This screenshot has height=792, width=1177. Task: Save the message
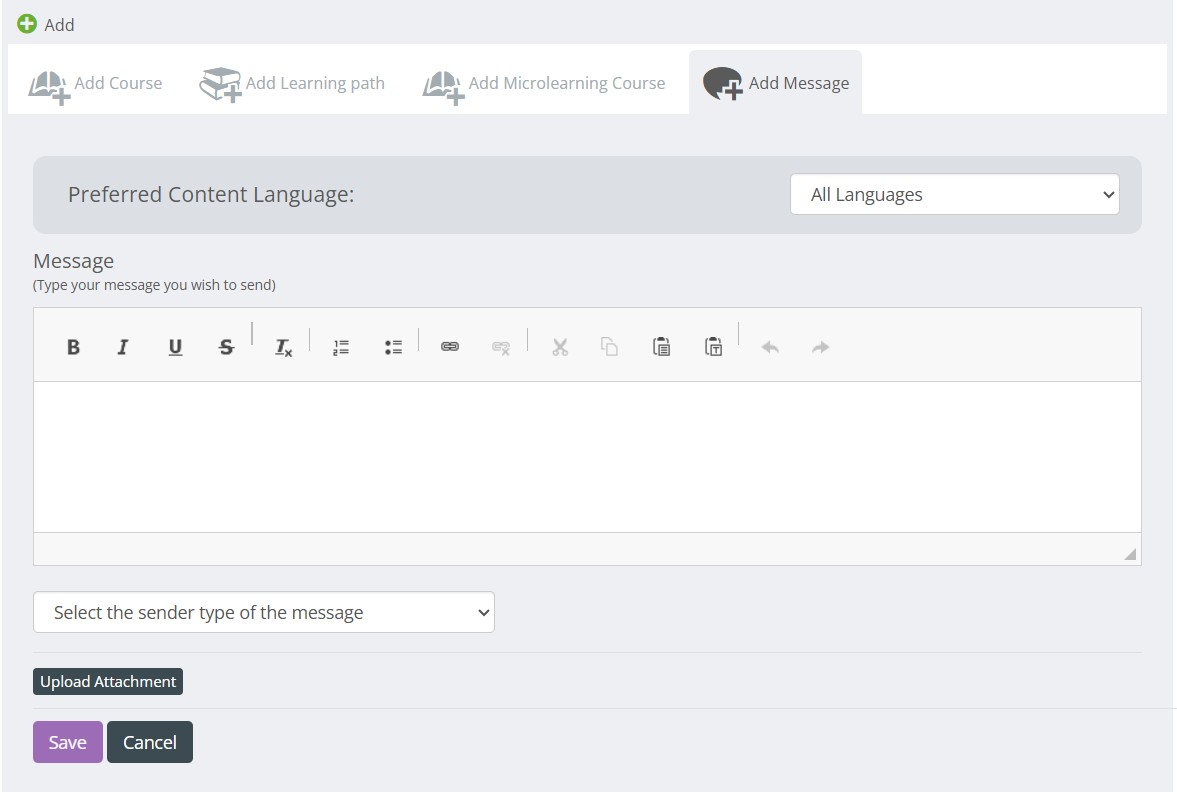click(68, 742)
